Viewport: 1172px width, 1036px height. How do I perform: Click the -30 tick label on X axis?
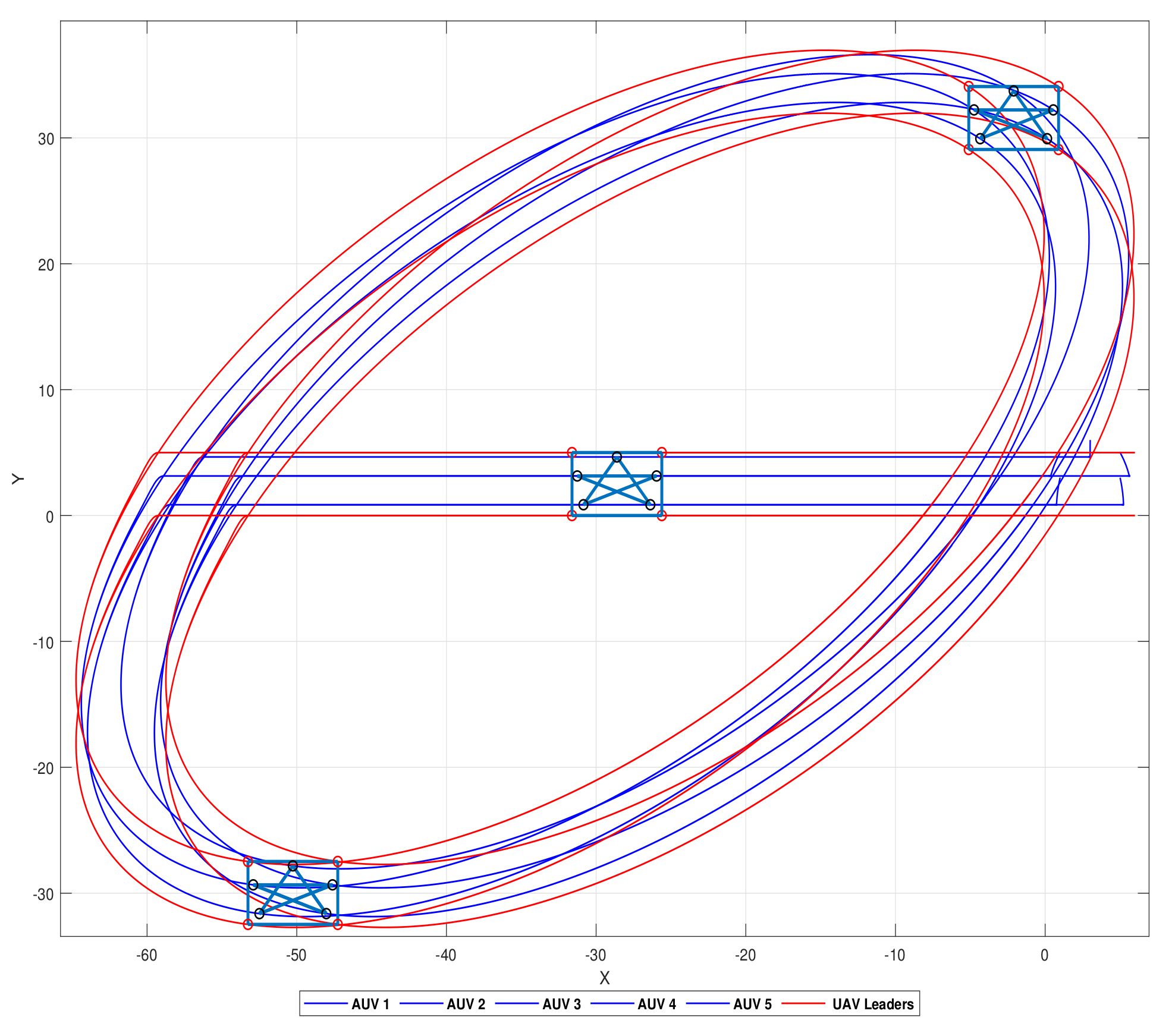tap(595, 955)
